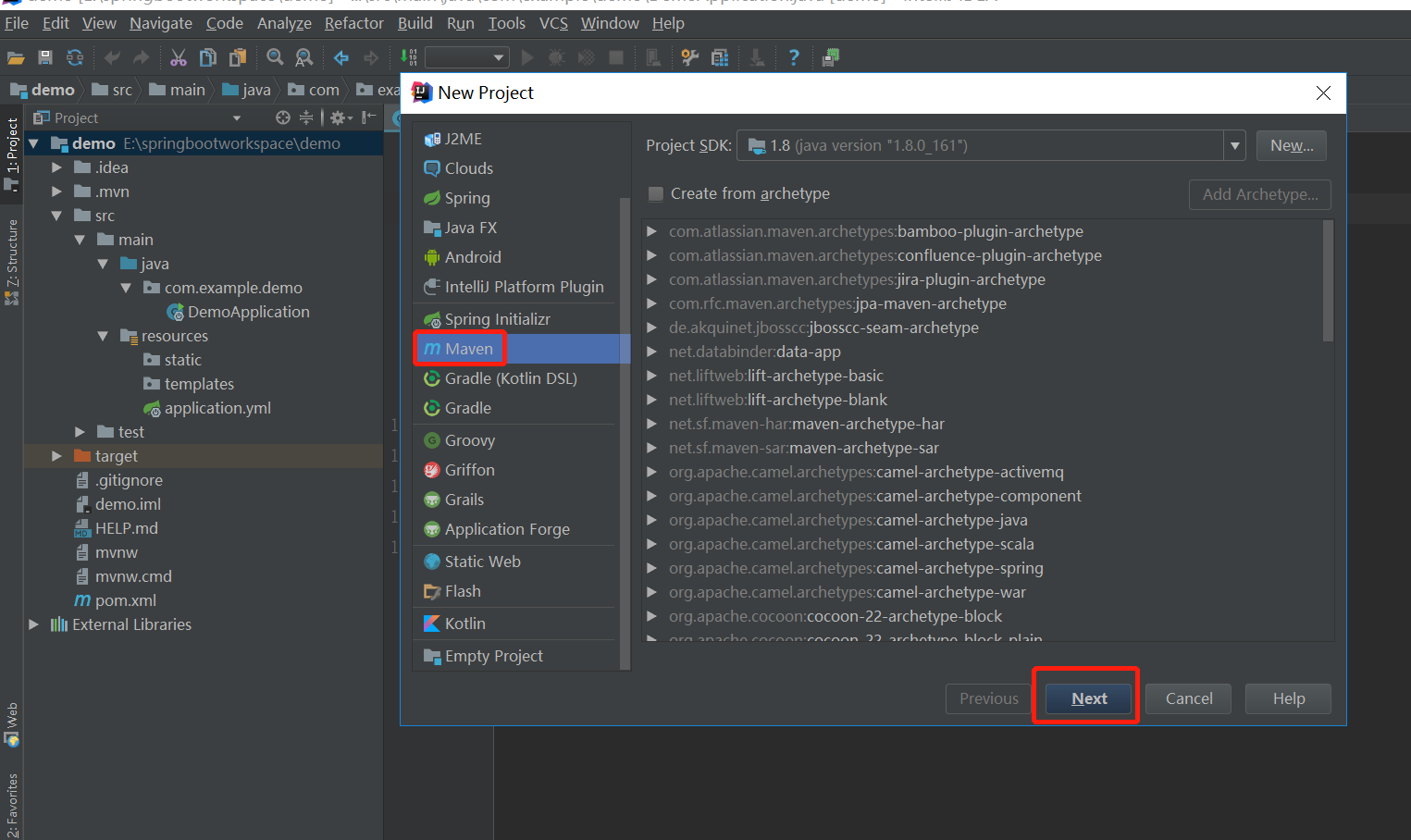Screen dimensions: 1411x840
Task: Click the green Run arrow in the toolbar
Action: (x=526, y=56)
